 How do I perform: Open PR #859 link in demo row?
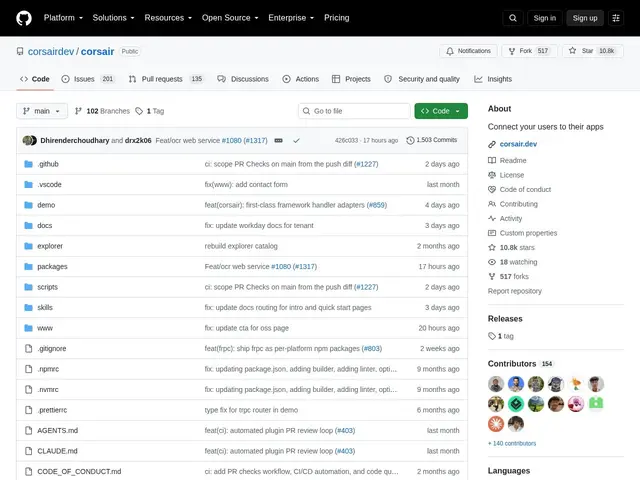click(377, 205)
